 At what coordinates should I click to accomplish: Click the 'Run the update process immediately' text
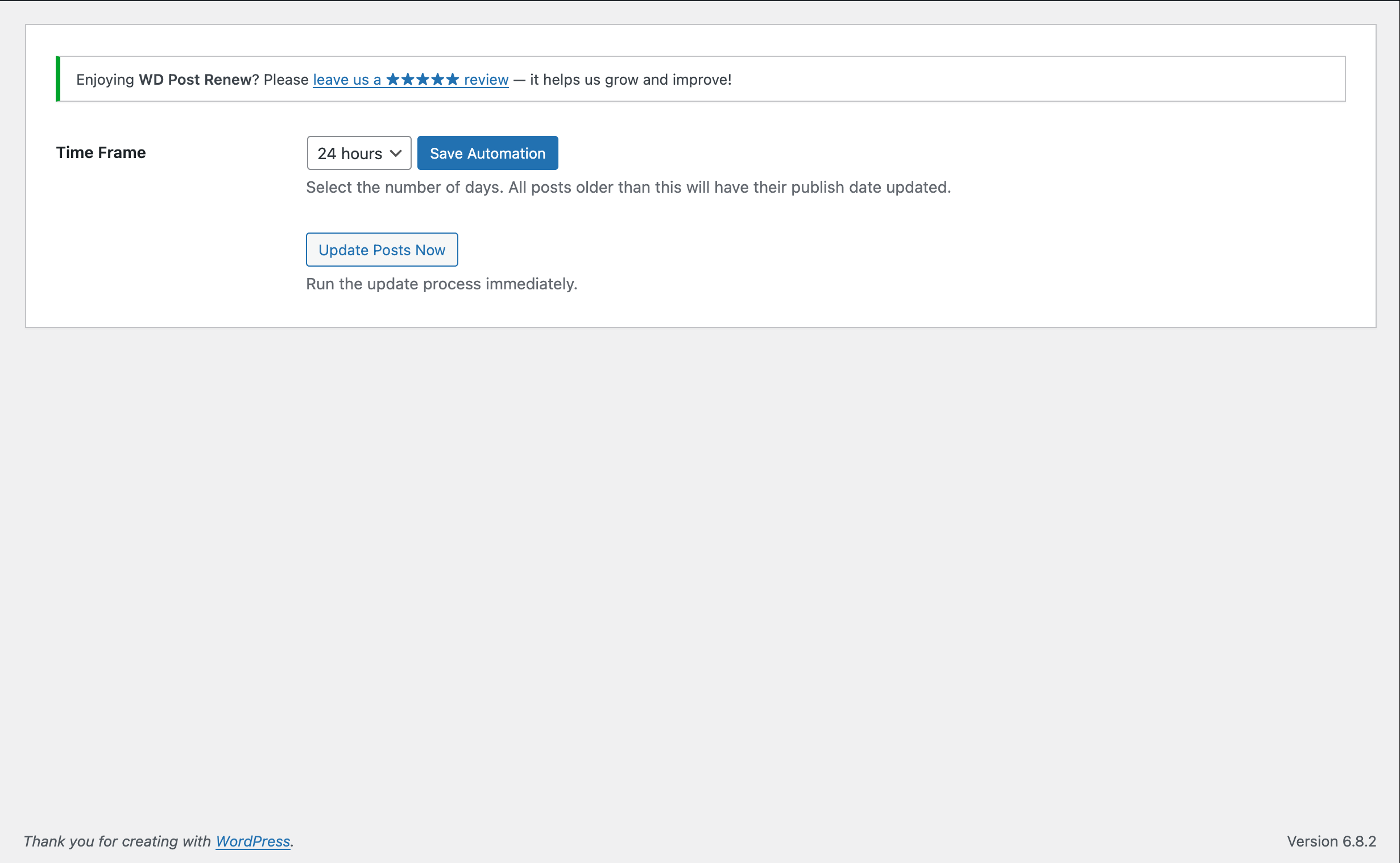441,284
